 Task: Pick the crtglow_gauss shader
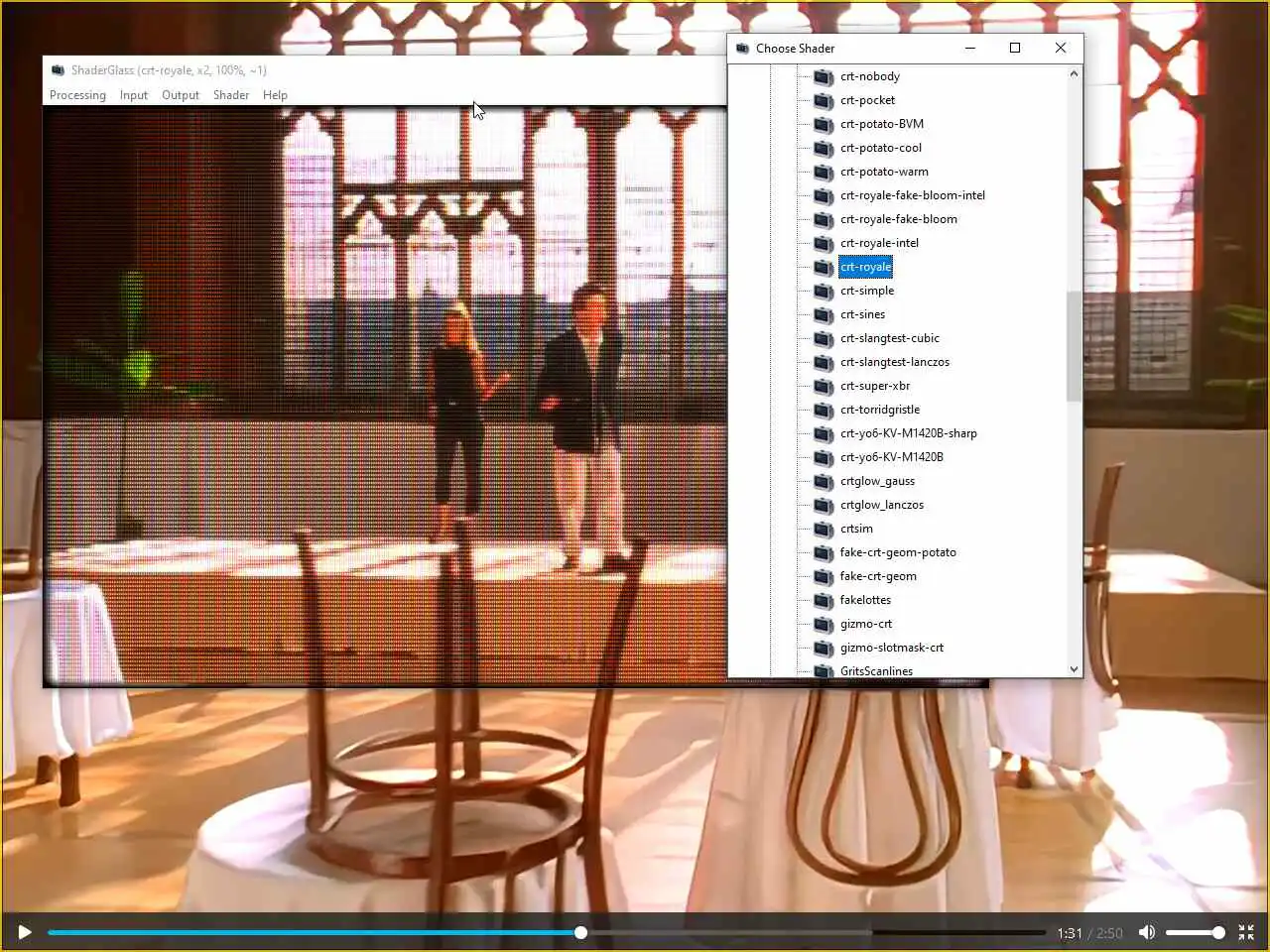(x=877, y=481)
